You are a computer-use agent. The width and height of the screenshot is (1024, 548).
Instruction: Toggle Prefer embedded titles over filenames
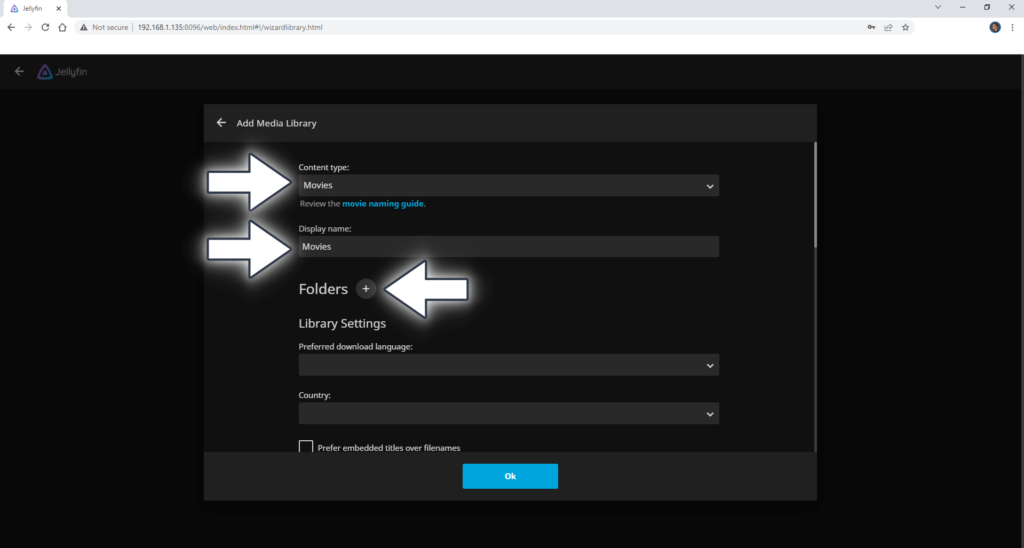tap(306, 447)
